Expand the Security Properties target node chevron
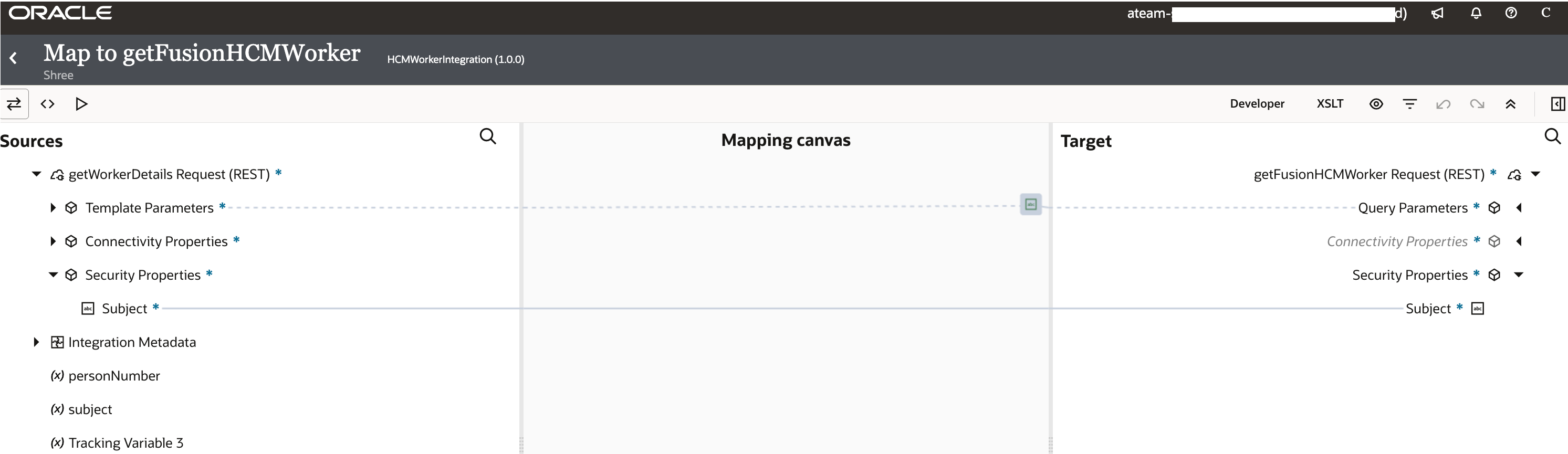 point(1519,275)
